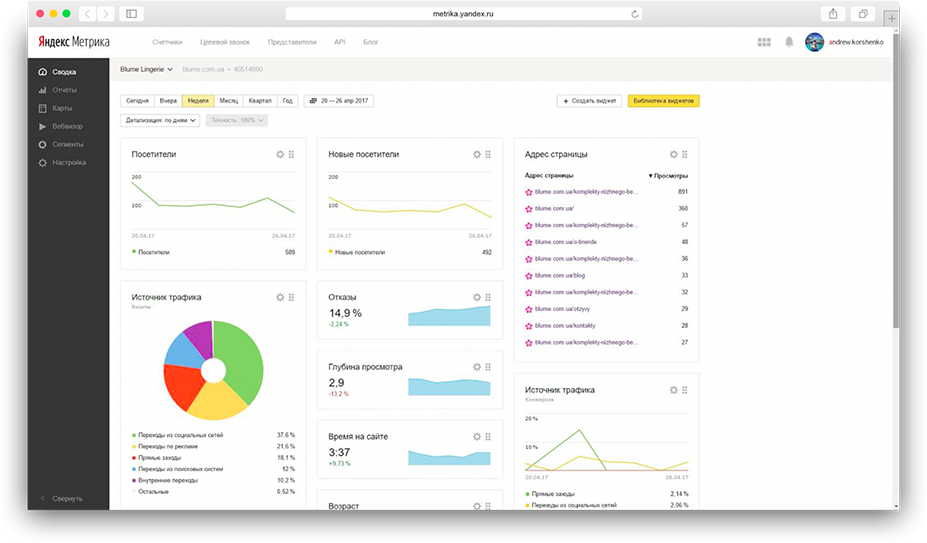Open the Библиотека виджетов button
The width and height of the screenshot is (927, 543).
pyautogui.click(x=663, y=101)
